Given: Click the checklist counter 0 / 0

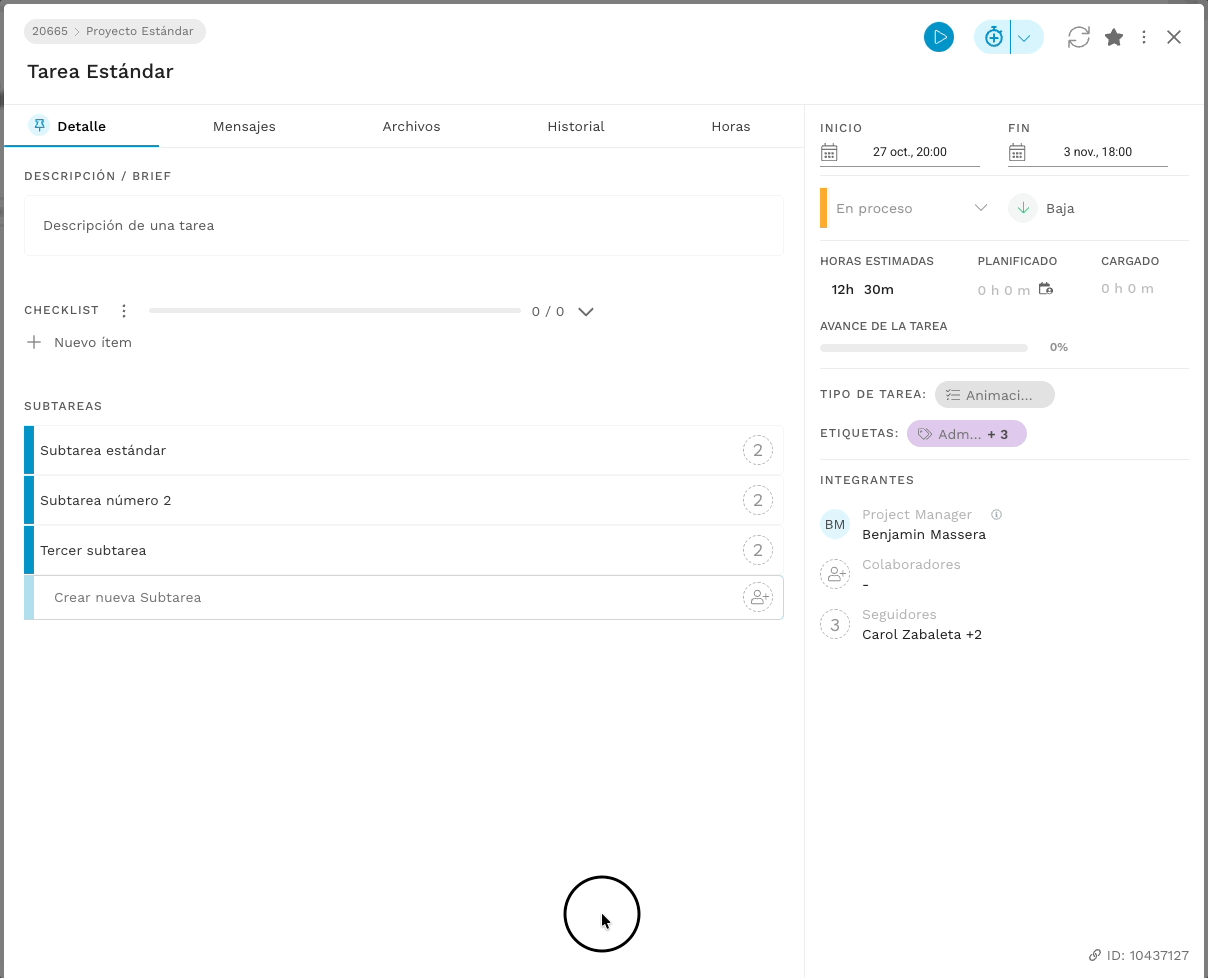Looking at the screenshot, I should click(548, 311).
